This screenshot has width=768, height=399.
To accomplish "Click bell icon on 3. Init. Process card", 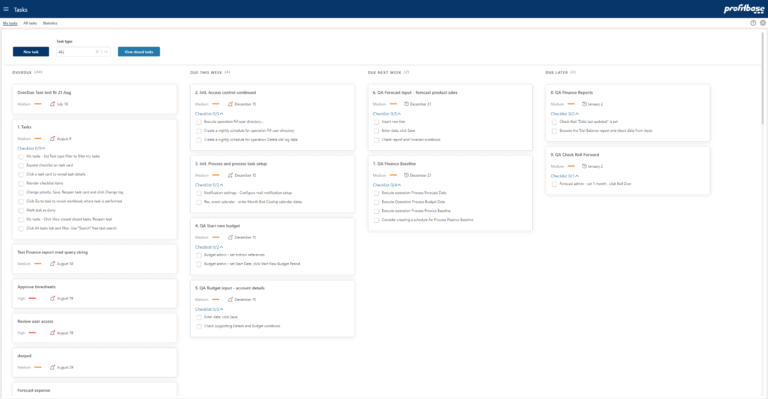I will [230, 175].
